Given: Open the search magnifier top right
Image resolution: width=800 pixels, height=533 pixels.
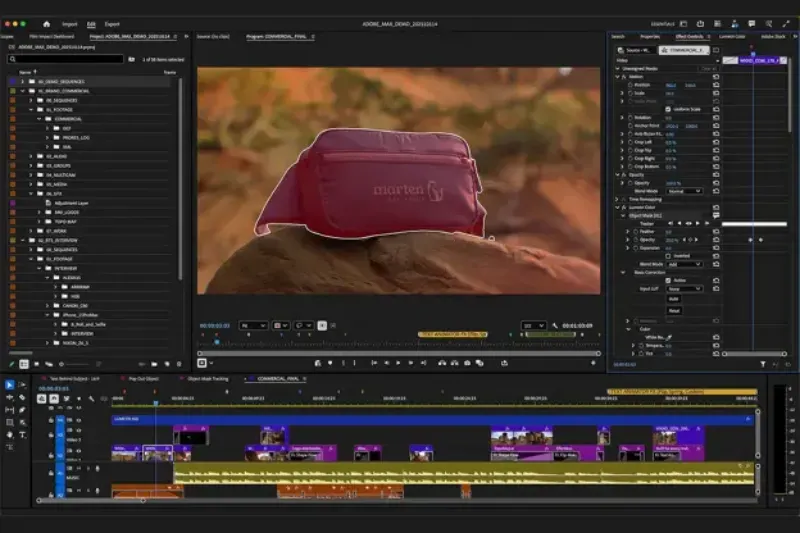Looking at the screenshot, I should 768,24.
